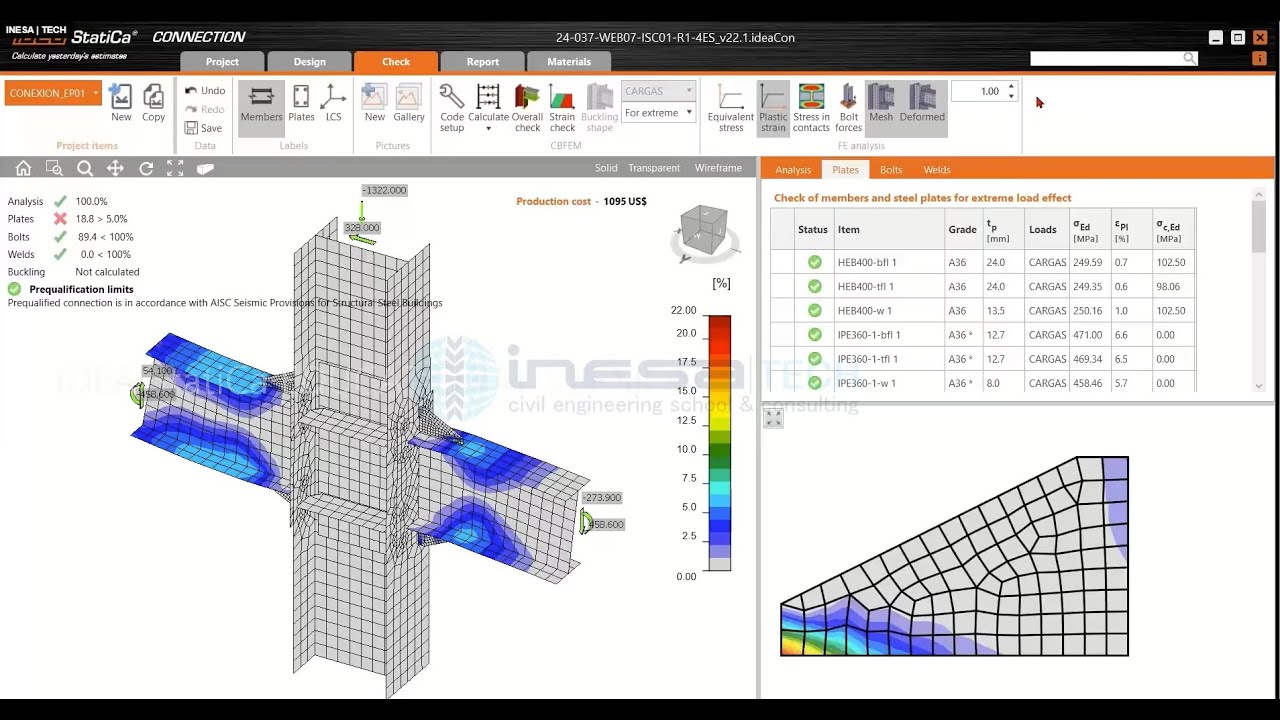Image resolution: width=1280 pixels, height=720 pixels.
Task: Switch to the Bolts results tab
Action: tap(891, 170)
